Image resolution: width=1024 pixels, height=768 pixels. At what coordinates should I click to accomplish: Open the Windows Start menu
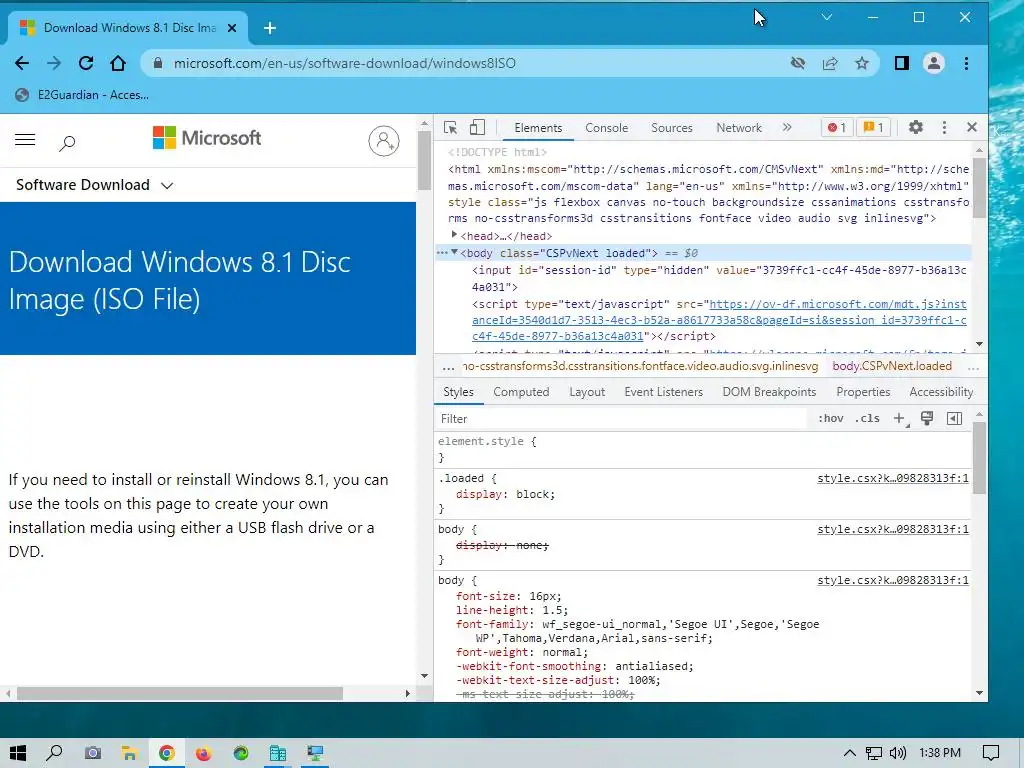(x=18, y=753)
